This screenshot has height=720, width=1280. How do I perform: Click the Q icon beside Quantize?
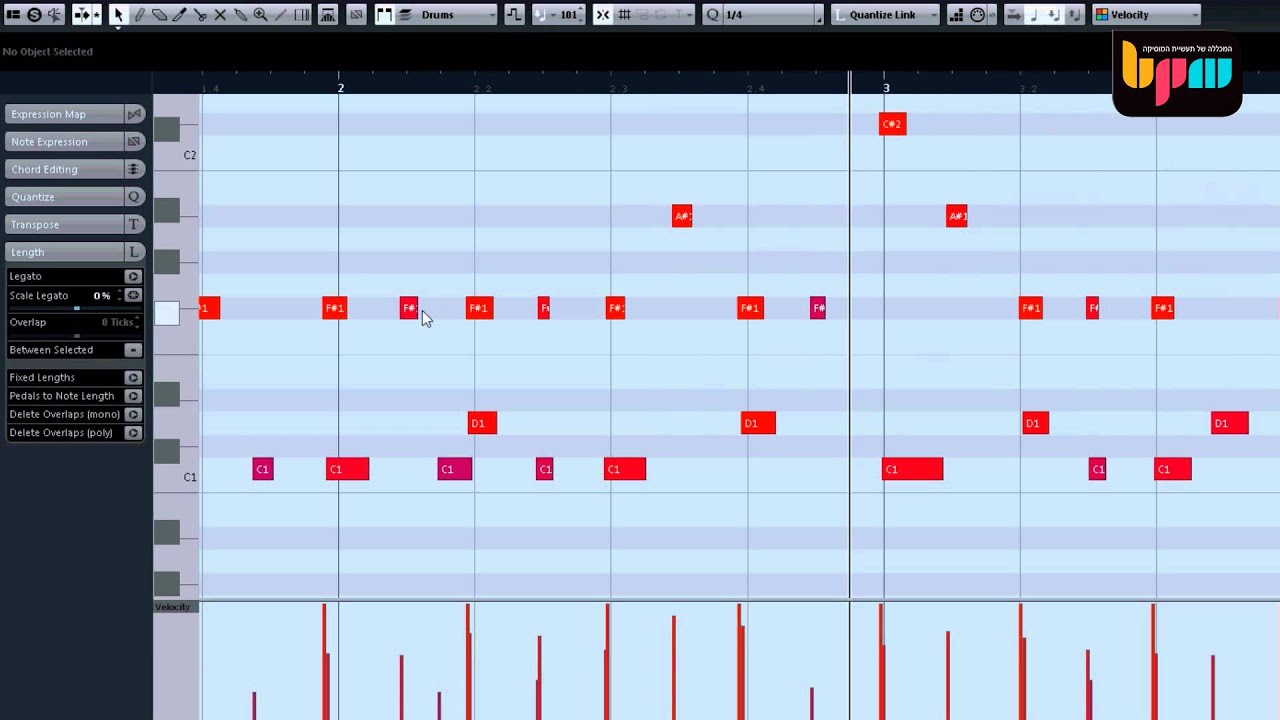click(134, 197)
